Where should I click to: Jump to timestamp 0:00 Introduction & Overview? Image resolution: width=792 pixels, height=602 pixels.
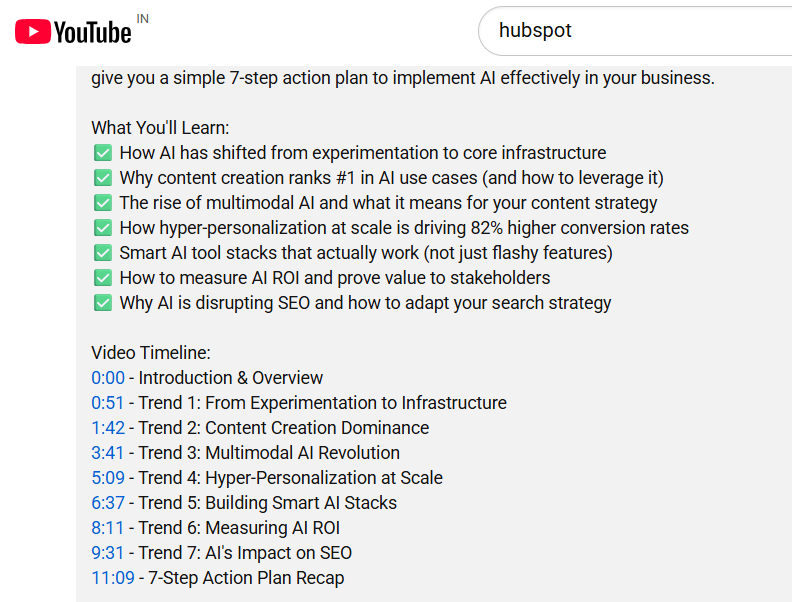108,378
